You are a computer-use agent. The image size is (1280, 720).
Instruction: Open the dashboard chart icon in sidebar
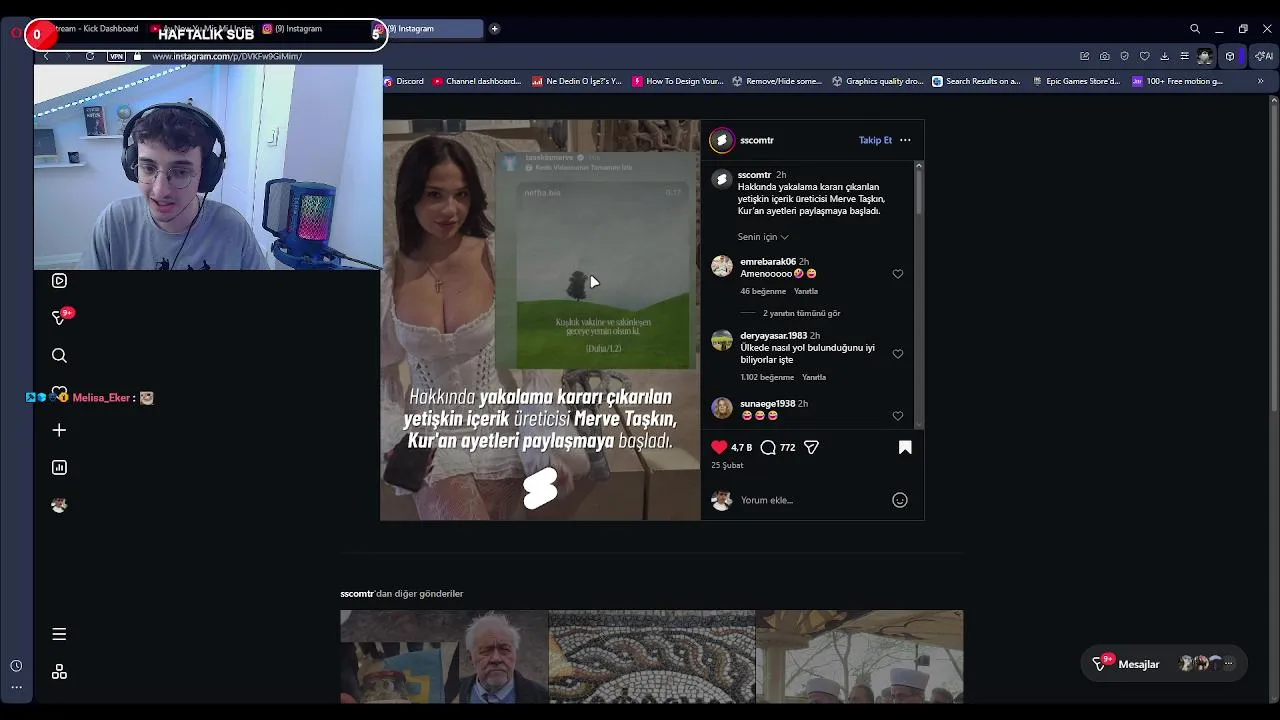[59, 467]
